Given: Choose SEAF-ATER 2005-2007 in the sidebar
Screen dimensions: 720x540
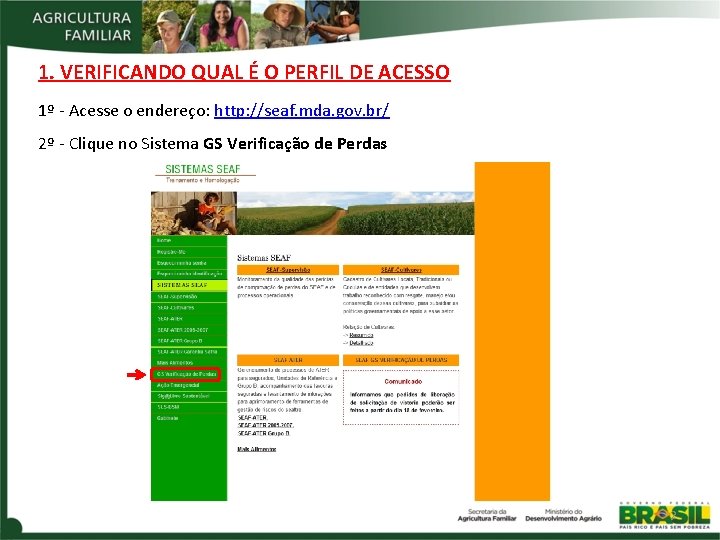Looking at the screenshot, I should click(x=182, y=330).
